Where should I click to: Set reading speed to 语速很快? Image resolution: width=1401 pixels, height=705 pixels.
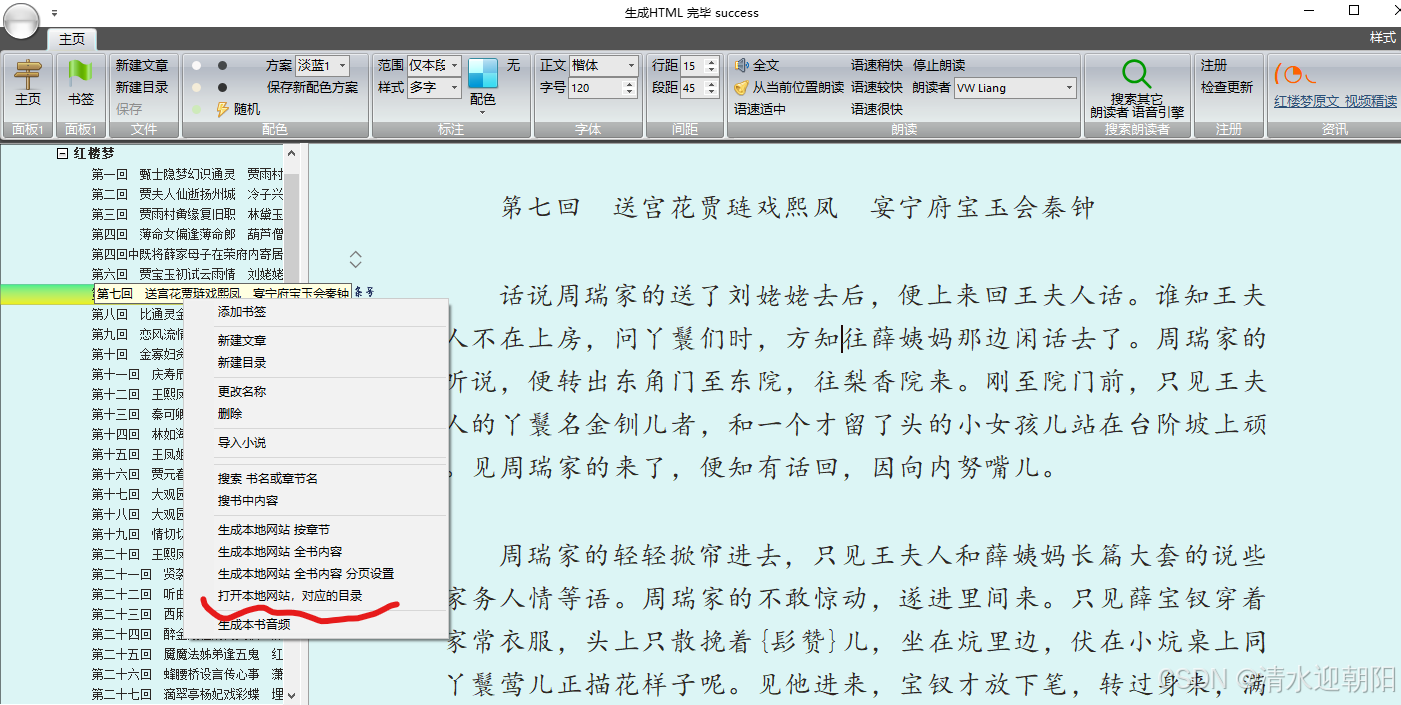877,109
